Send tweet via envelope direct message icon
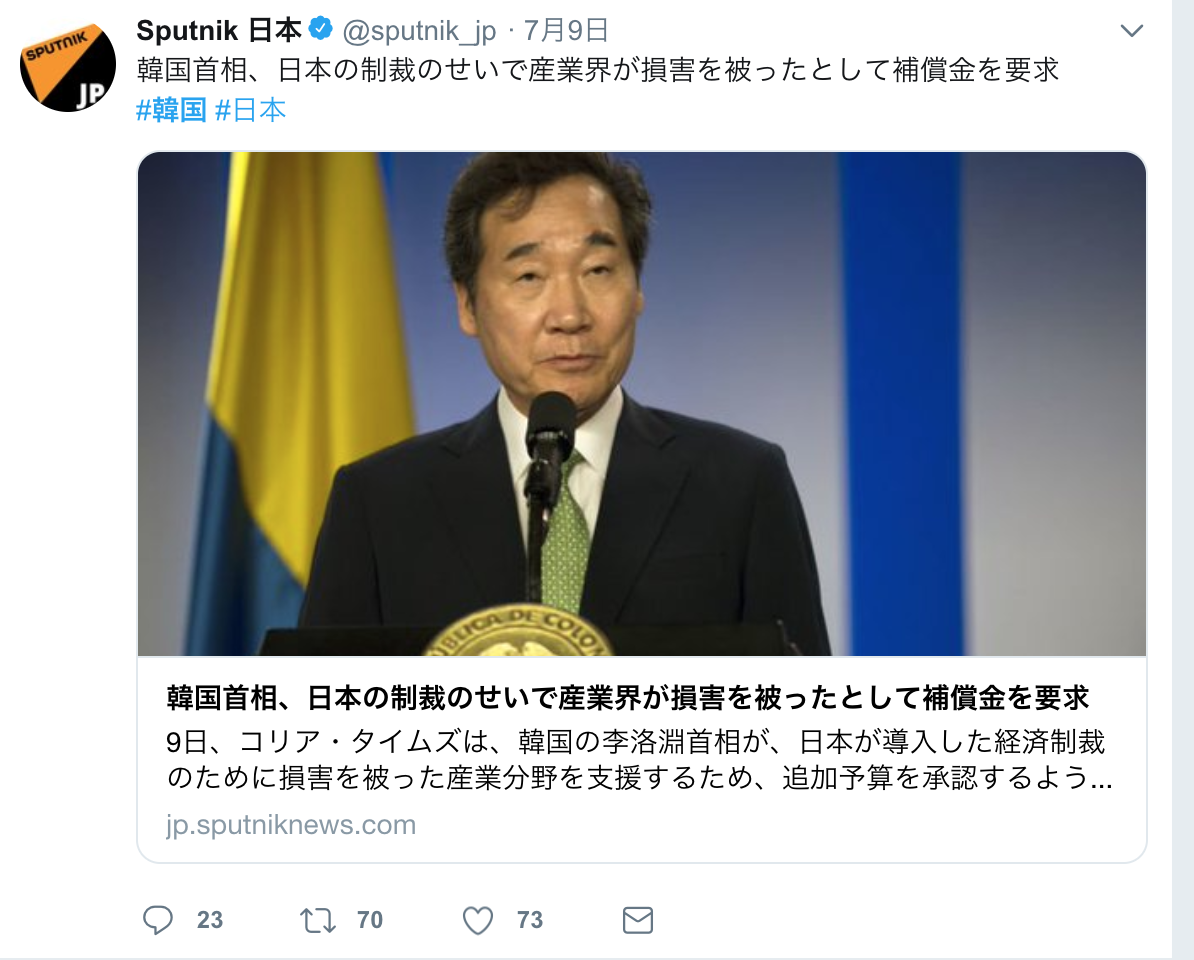 tap(637, 920)
